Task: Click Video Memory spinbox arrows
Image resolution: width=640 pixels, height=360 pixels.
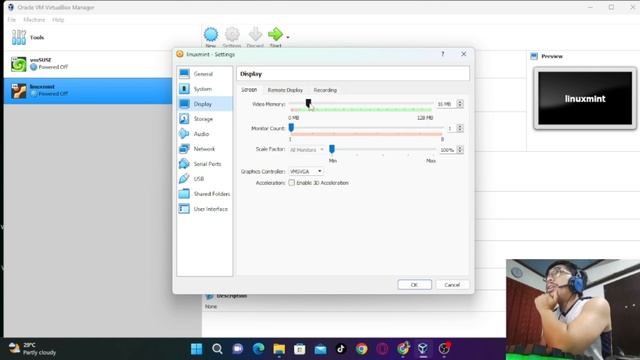Action: [x=460, y=104]
